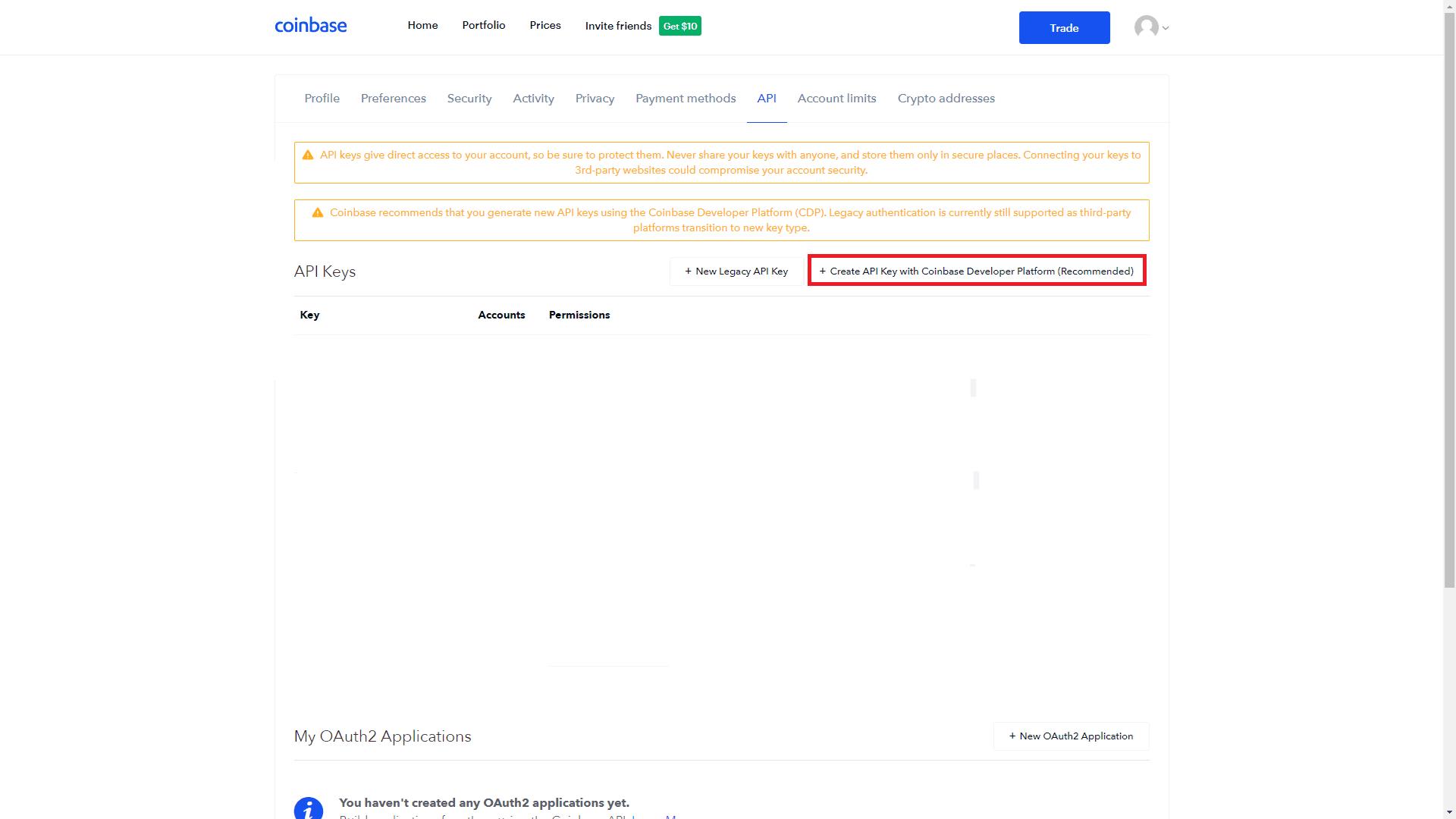Click New OAuth2 Application button
The height and width of the screenshot is (819, 1456).
click(1071, 736)
